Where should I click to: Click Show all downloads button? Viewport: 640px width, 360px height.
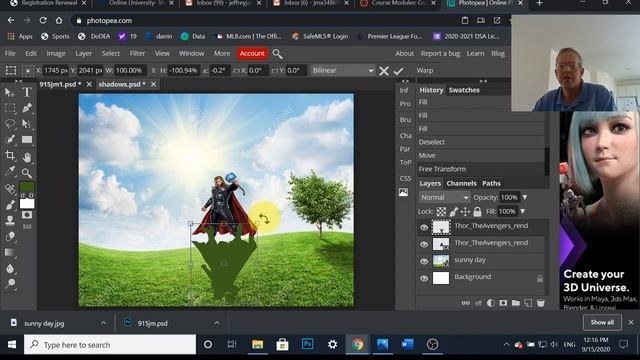[602, 322]
